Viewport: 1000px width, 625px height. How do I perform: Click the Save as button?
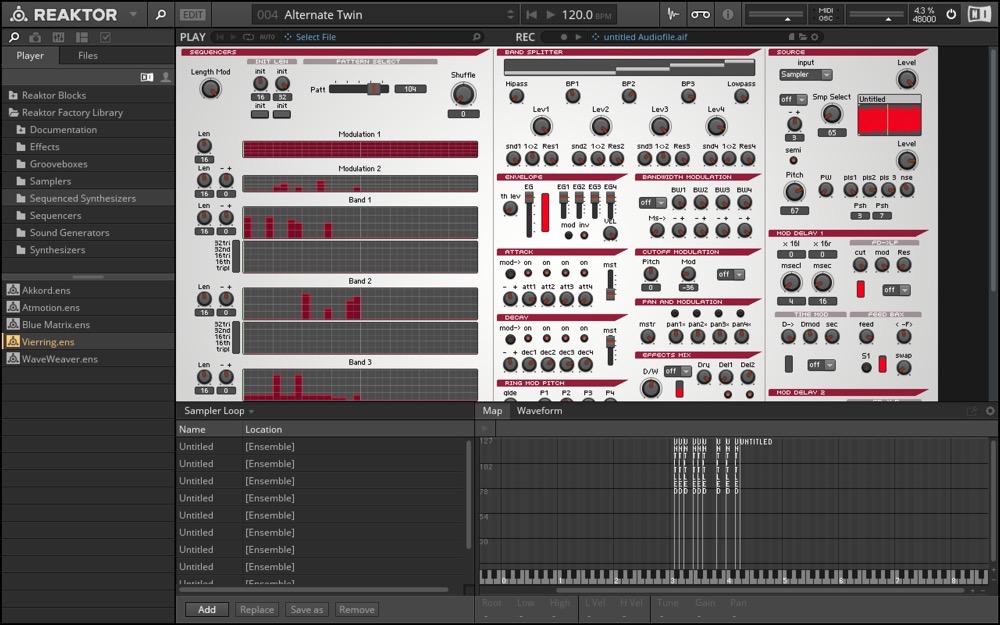point(307,610)
